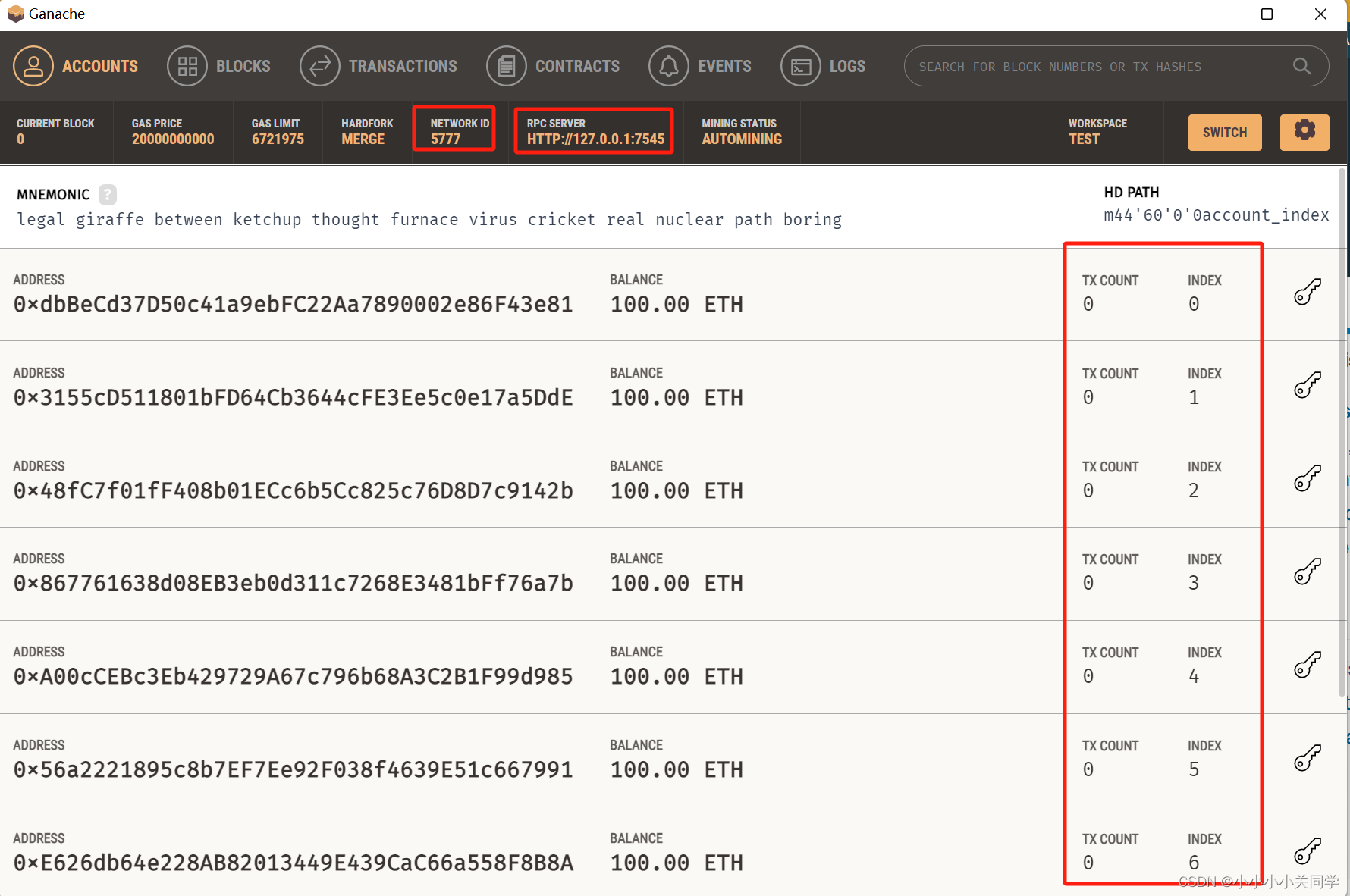Go to the Contracts tab
The height and width of the screenshot is (896, 1350).
tap(553, 66)
